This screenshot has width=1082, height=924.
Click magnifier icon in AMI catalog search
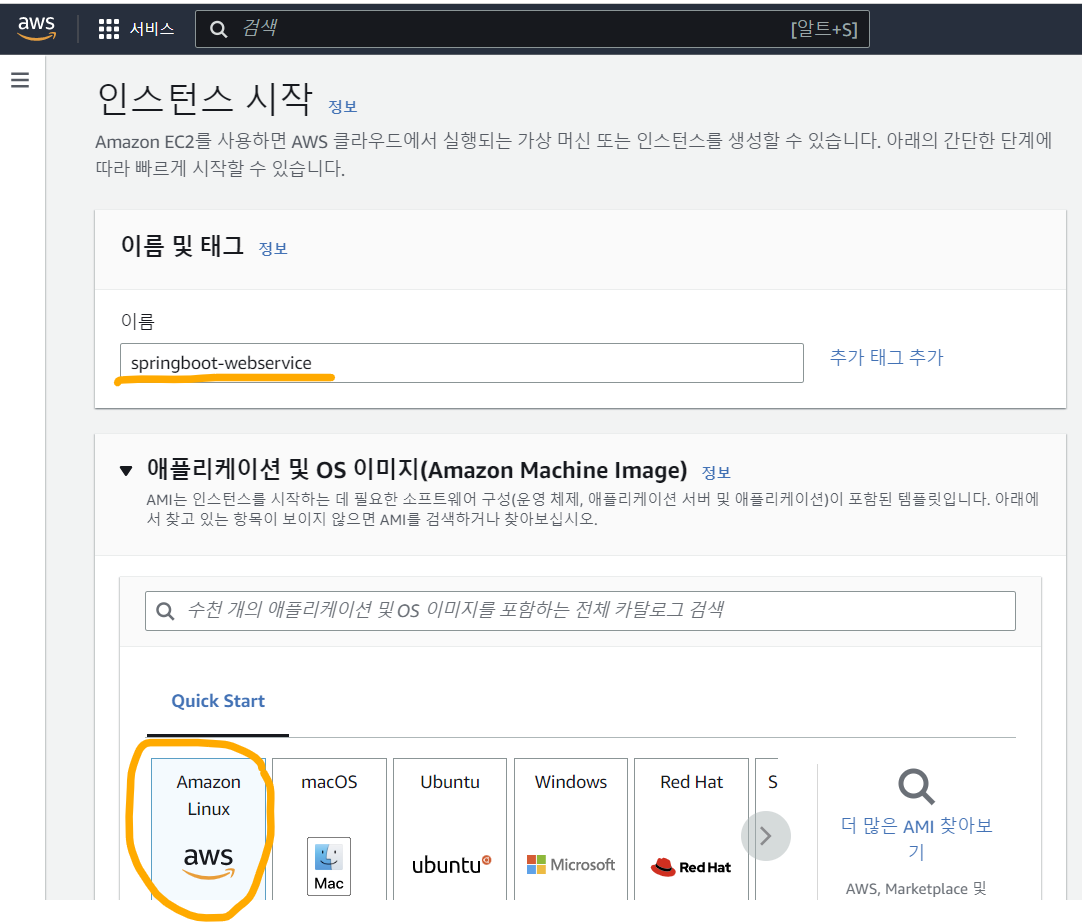pos(165,611)
